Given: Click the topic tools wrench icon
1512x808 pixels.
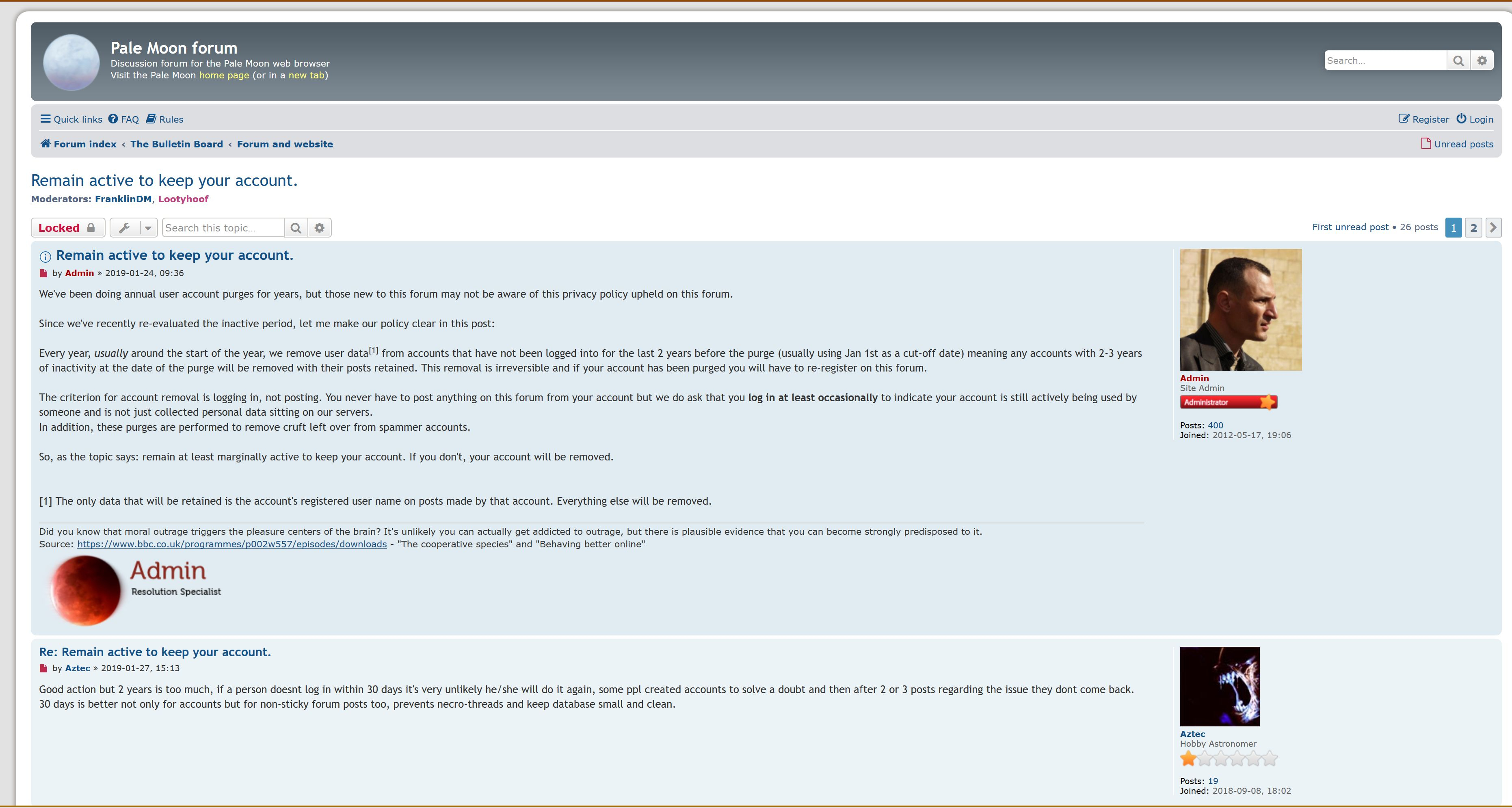Looking at the screenshot, I should (124, 228).
